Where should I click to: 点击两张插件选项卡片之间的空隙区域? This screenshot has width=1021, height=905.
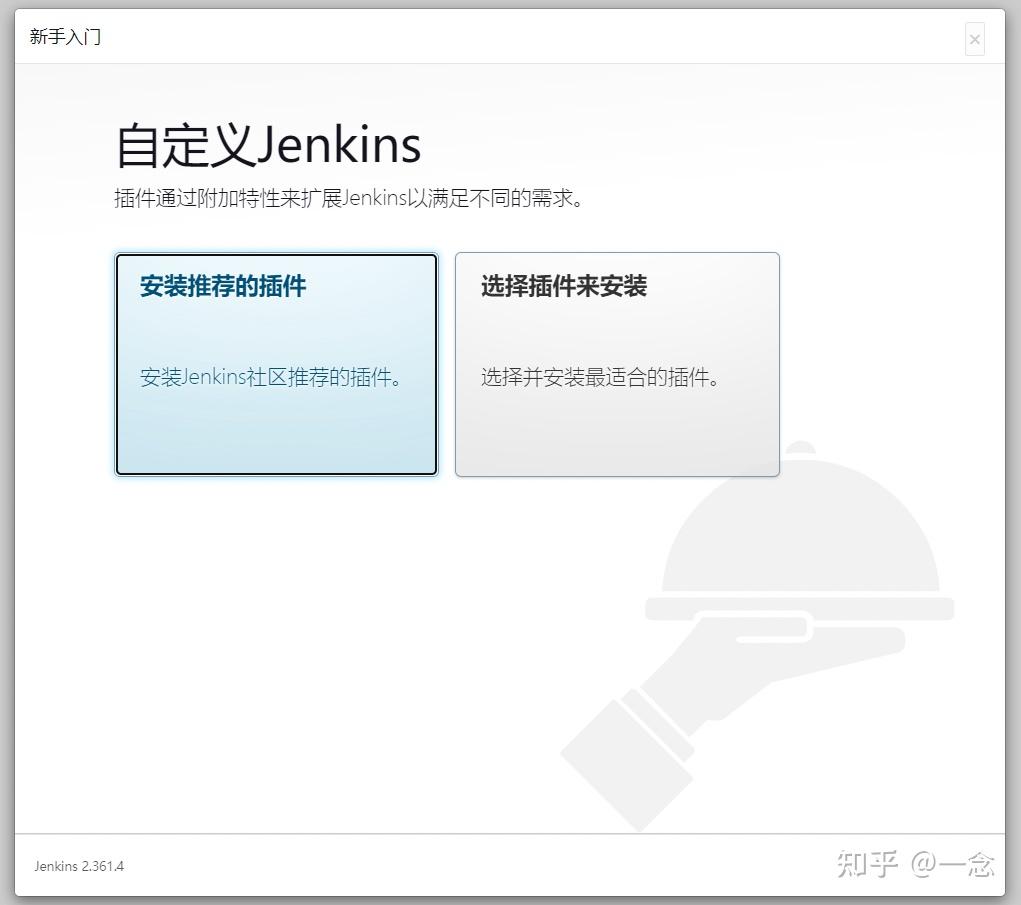pyautogui.click(x=447, y=363)
